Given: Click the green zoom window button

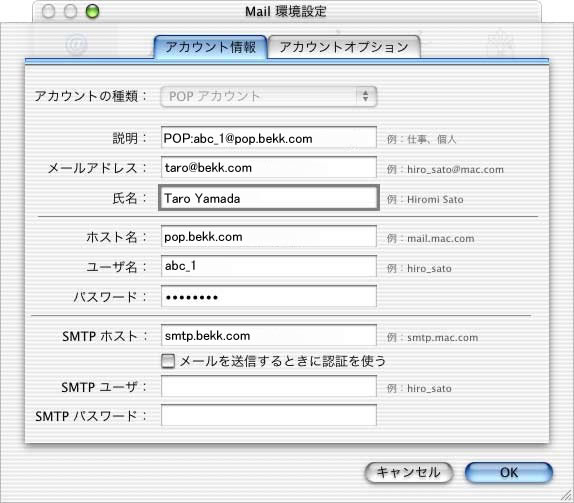Looking at the screenshot, I should pyautogui.click(x=92, y=11).
